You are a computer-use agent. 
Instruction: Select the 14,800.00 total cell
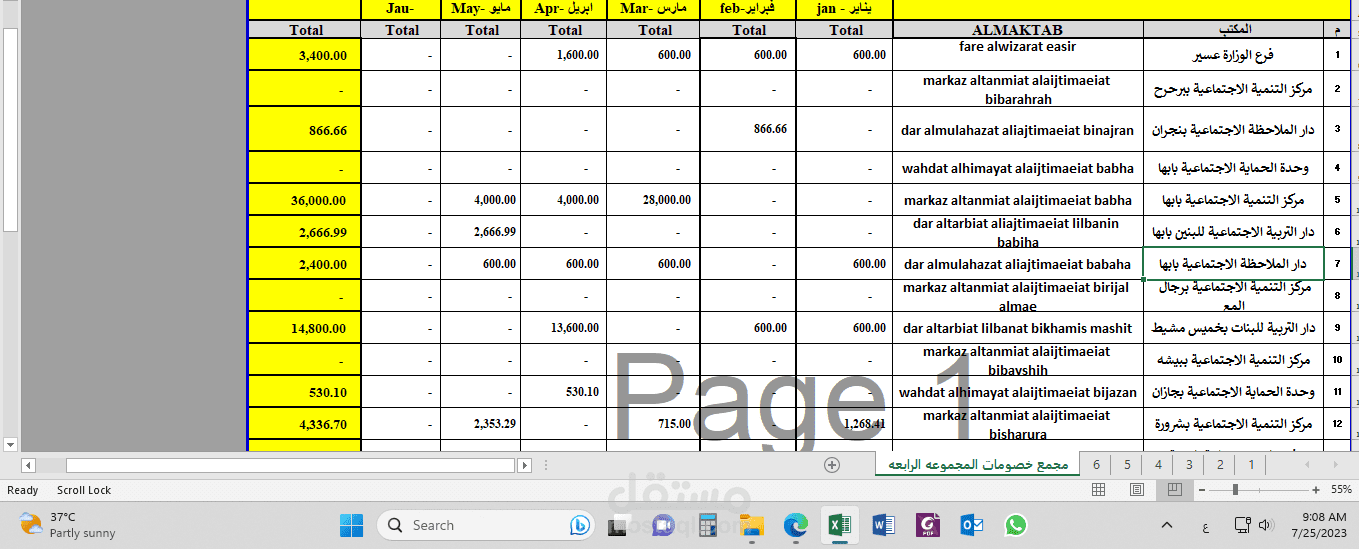coord(304,328)
